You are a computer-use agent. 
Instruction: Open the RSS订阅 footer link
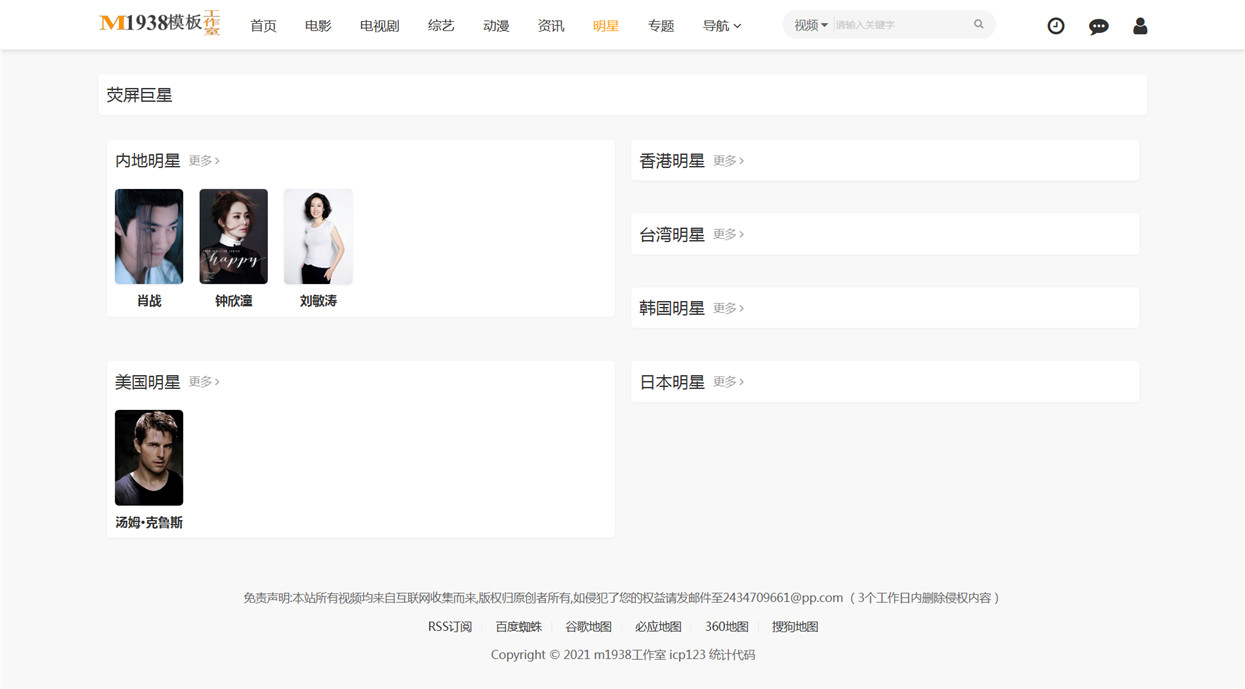450,627
